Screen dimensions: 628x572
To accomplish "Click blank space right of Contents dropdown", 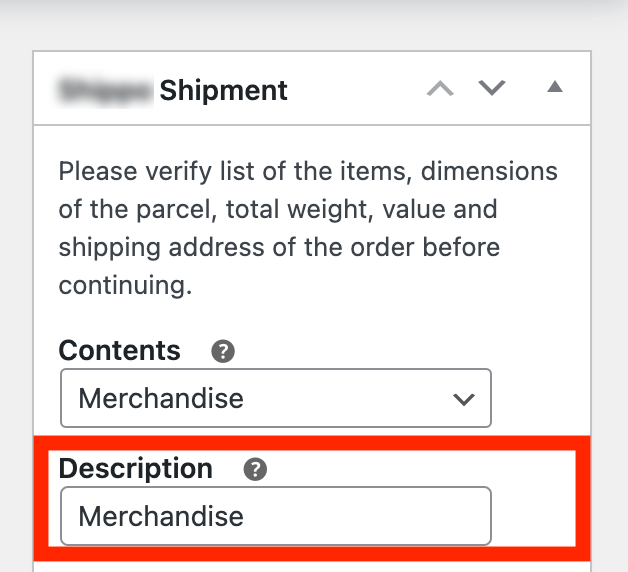I will pos(540,398).
